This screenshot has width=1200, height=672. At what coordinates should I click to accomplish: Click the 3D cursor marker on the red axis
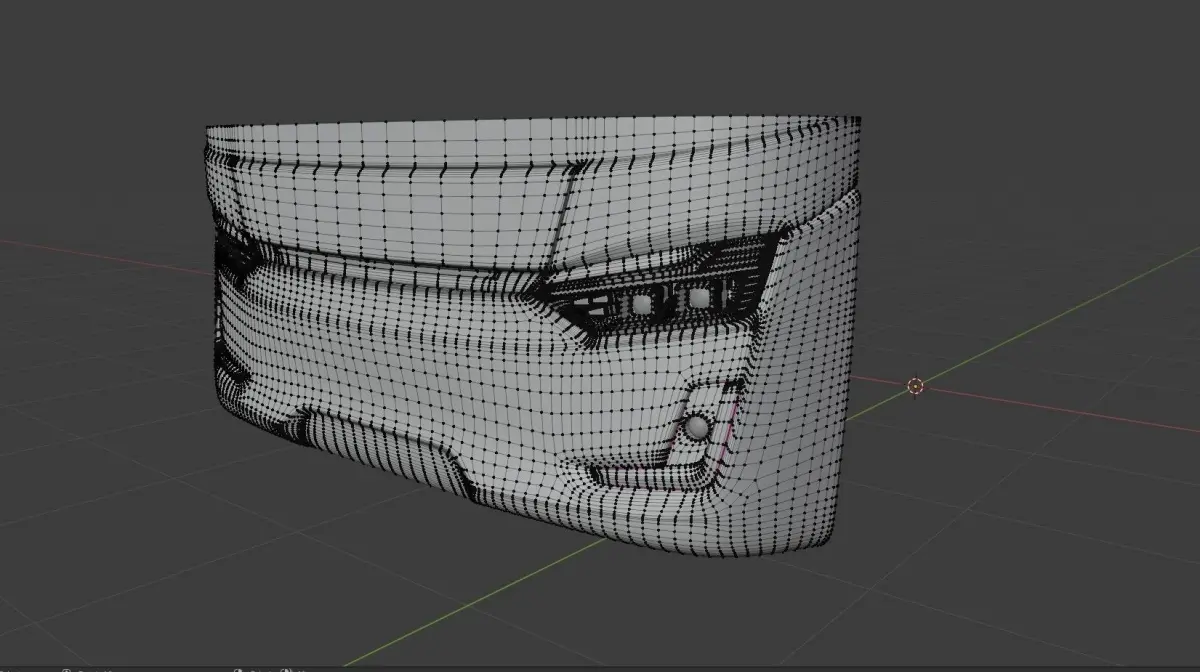point(914,386)
